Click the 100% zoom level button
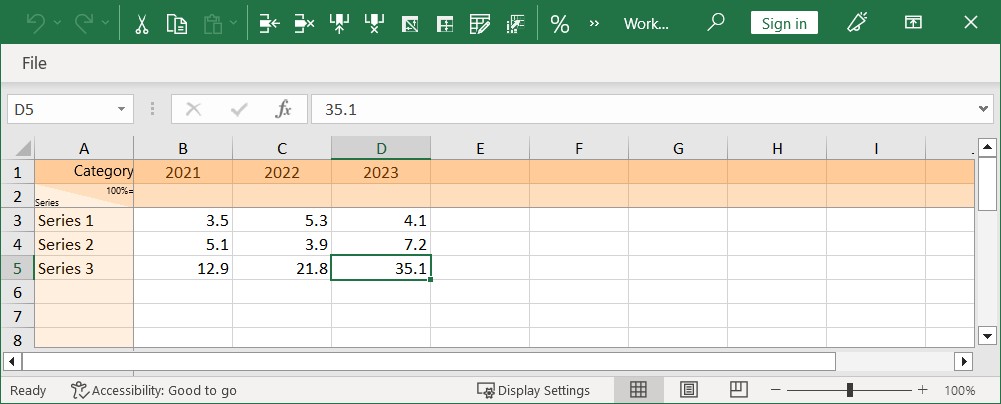 (x=960, y=390)
